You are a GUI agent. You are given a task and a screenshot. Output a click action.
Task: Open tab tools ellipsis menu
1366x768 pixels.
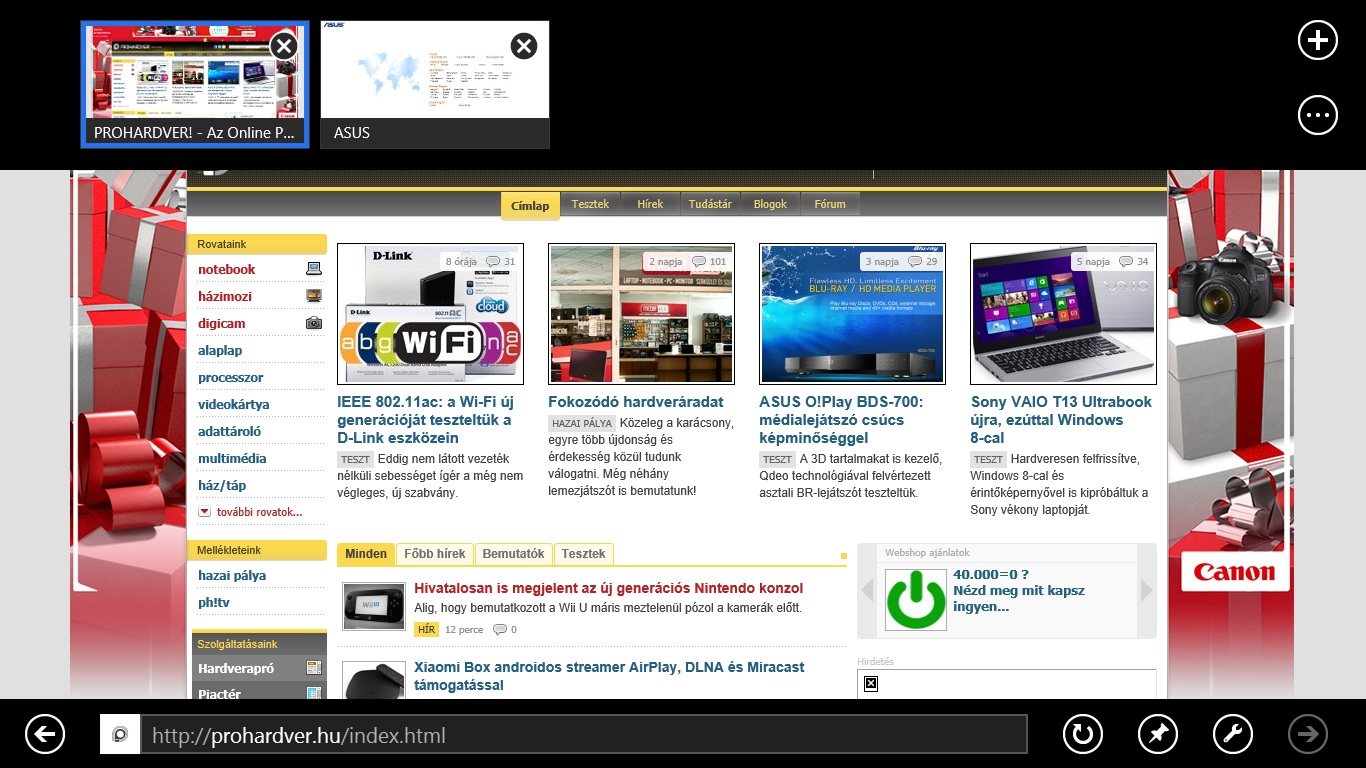(x=1317, y=115)
